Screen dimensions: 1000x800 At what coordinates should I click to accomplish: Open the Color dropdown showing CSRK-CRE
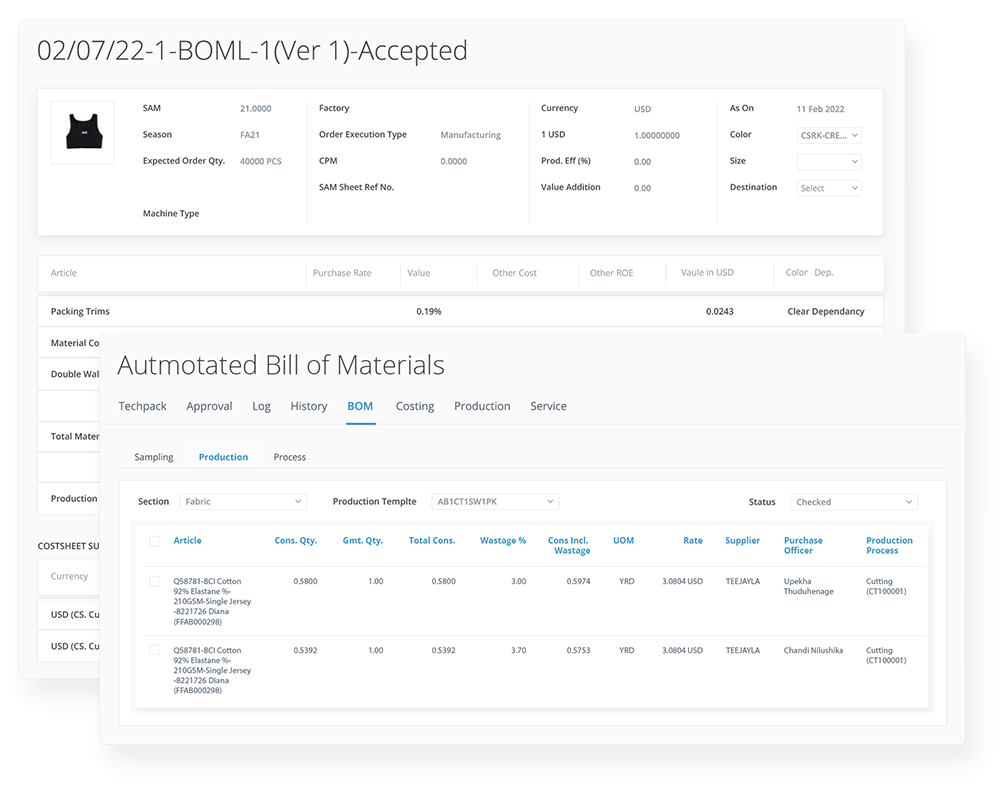tap(829, 134)
